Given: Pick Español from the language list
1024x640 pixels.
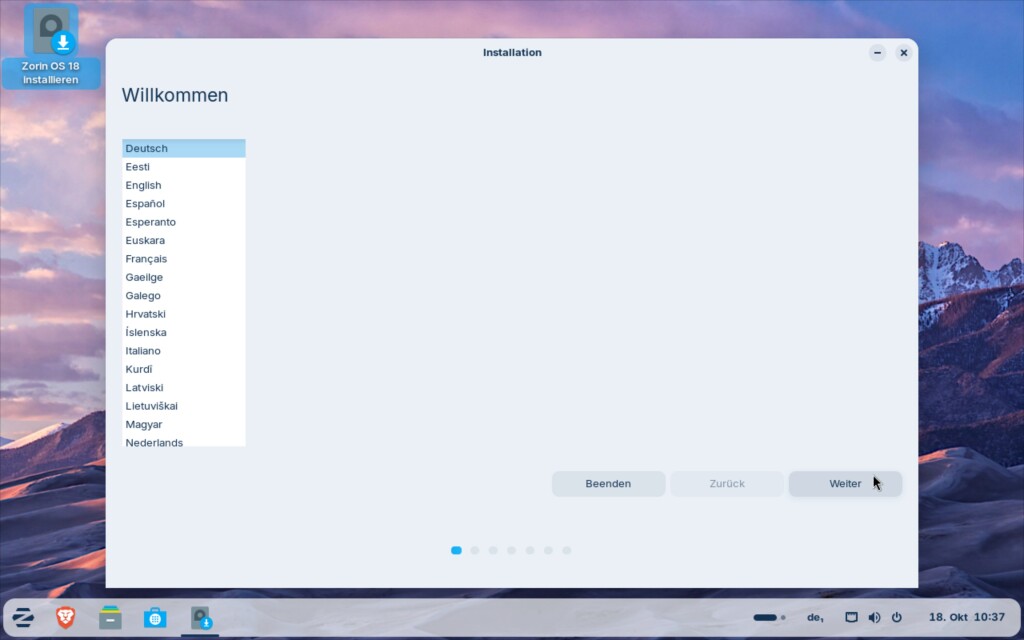Looking at the screenshot, I should [145, 204].
